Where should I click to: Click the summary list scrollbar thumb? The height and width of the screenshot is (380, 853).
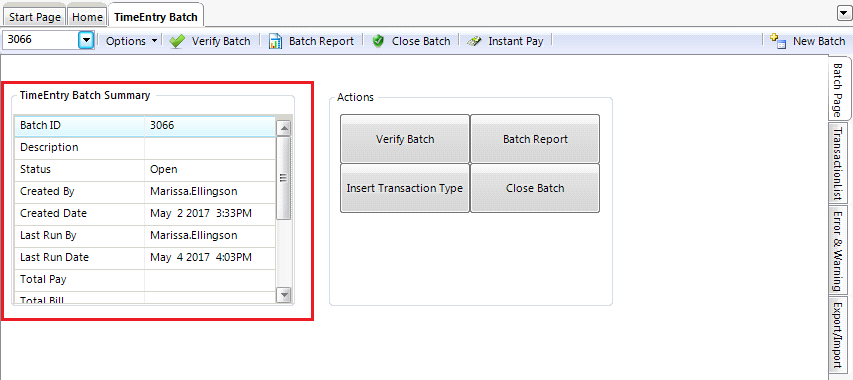(x=284, y=178)
